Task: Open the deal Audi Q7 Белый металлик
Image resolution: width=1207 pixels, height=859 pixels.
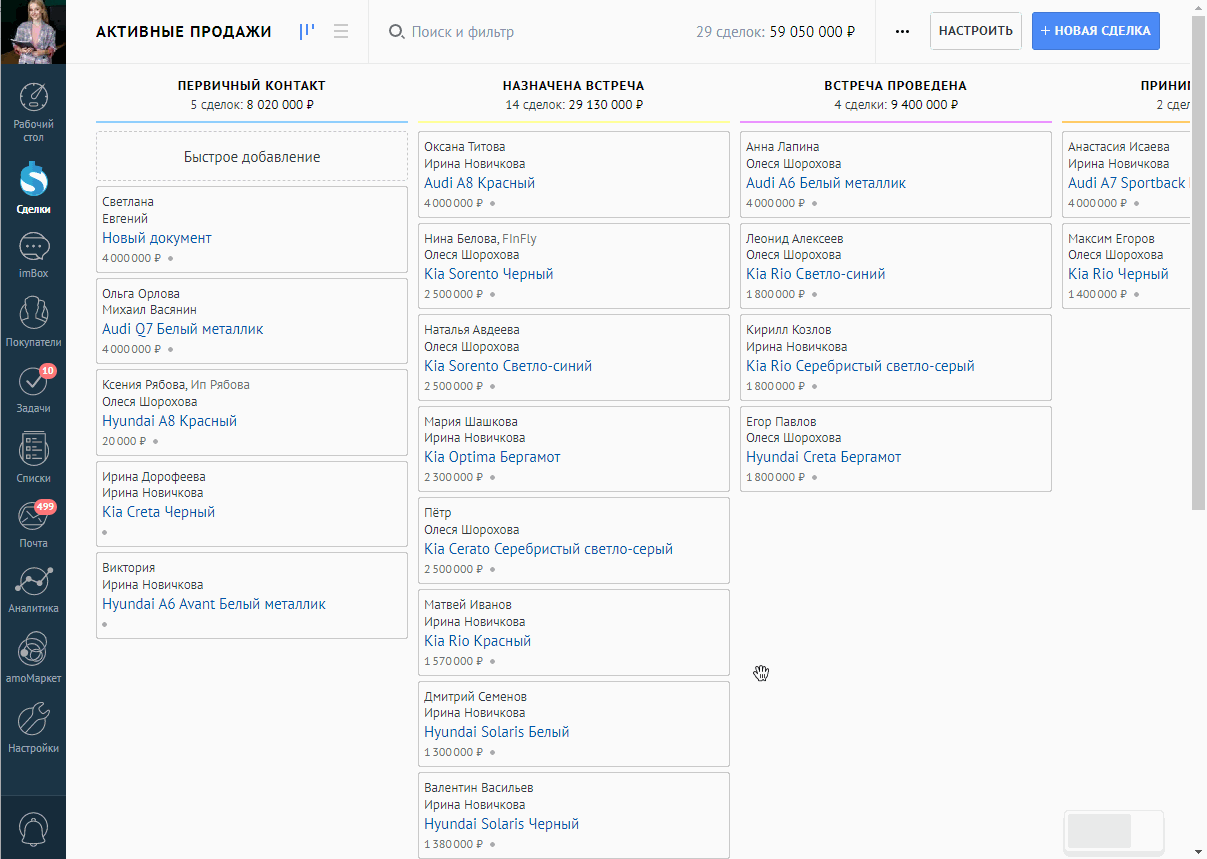Action: (183, 329)
